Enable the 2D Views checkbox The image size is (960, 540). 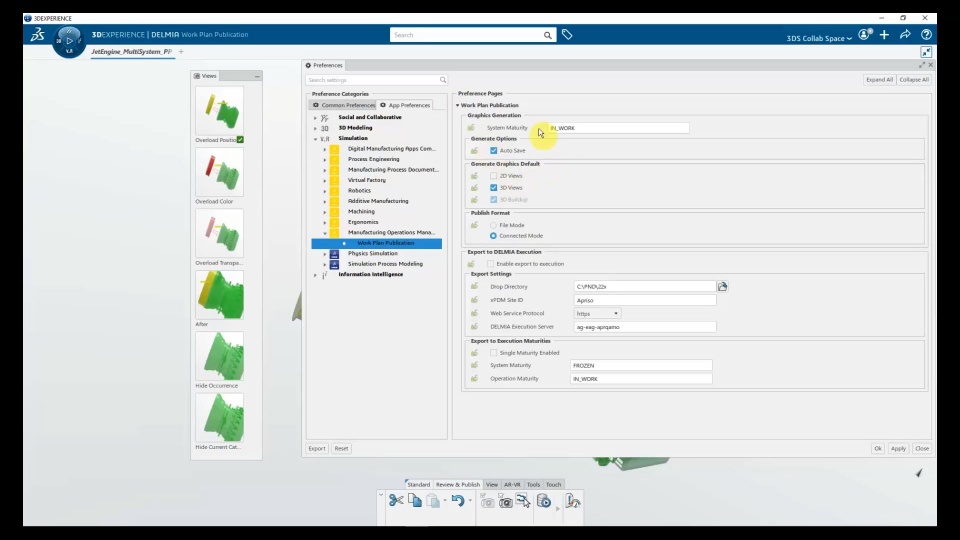(x=493, y=176)
